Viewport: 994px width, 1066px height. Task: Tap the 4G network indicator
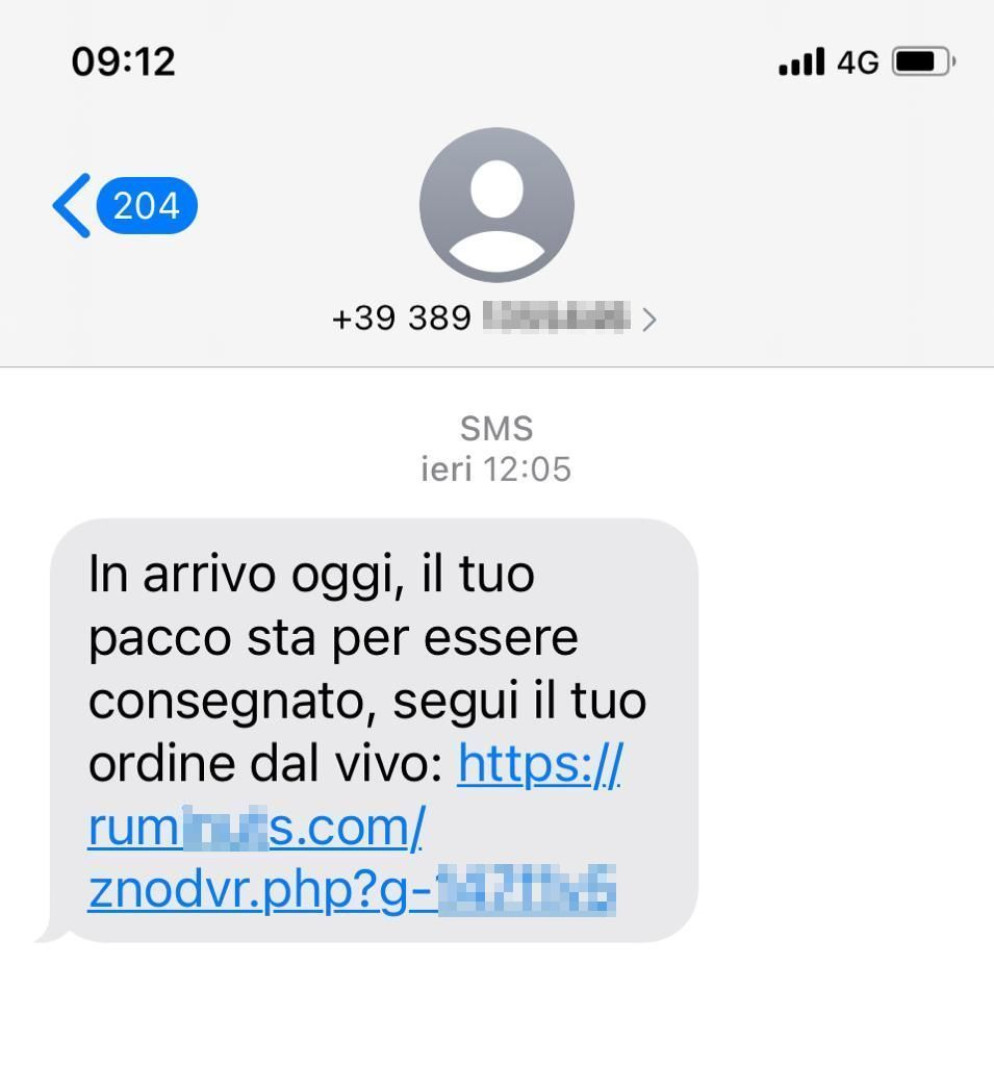click(857, 63)
